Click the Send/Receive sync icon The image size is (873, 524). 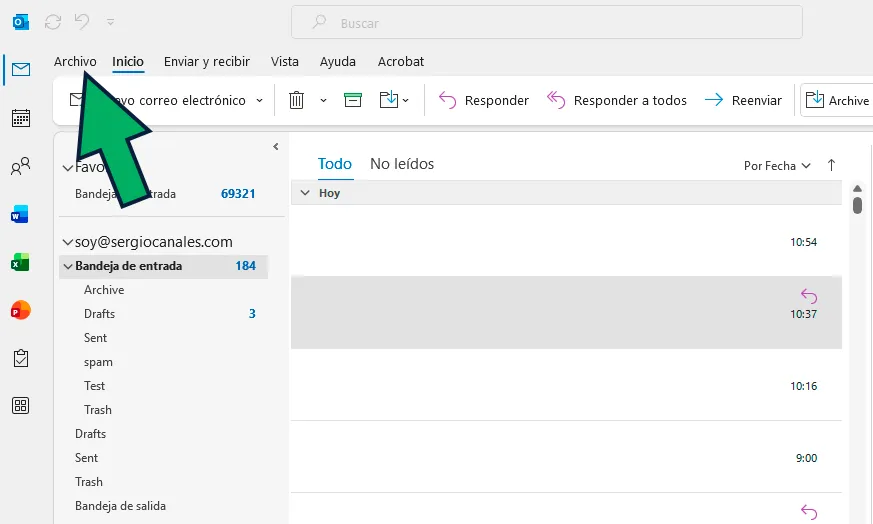click(53, 22)
